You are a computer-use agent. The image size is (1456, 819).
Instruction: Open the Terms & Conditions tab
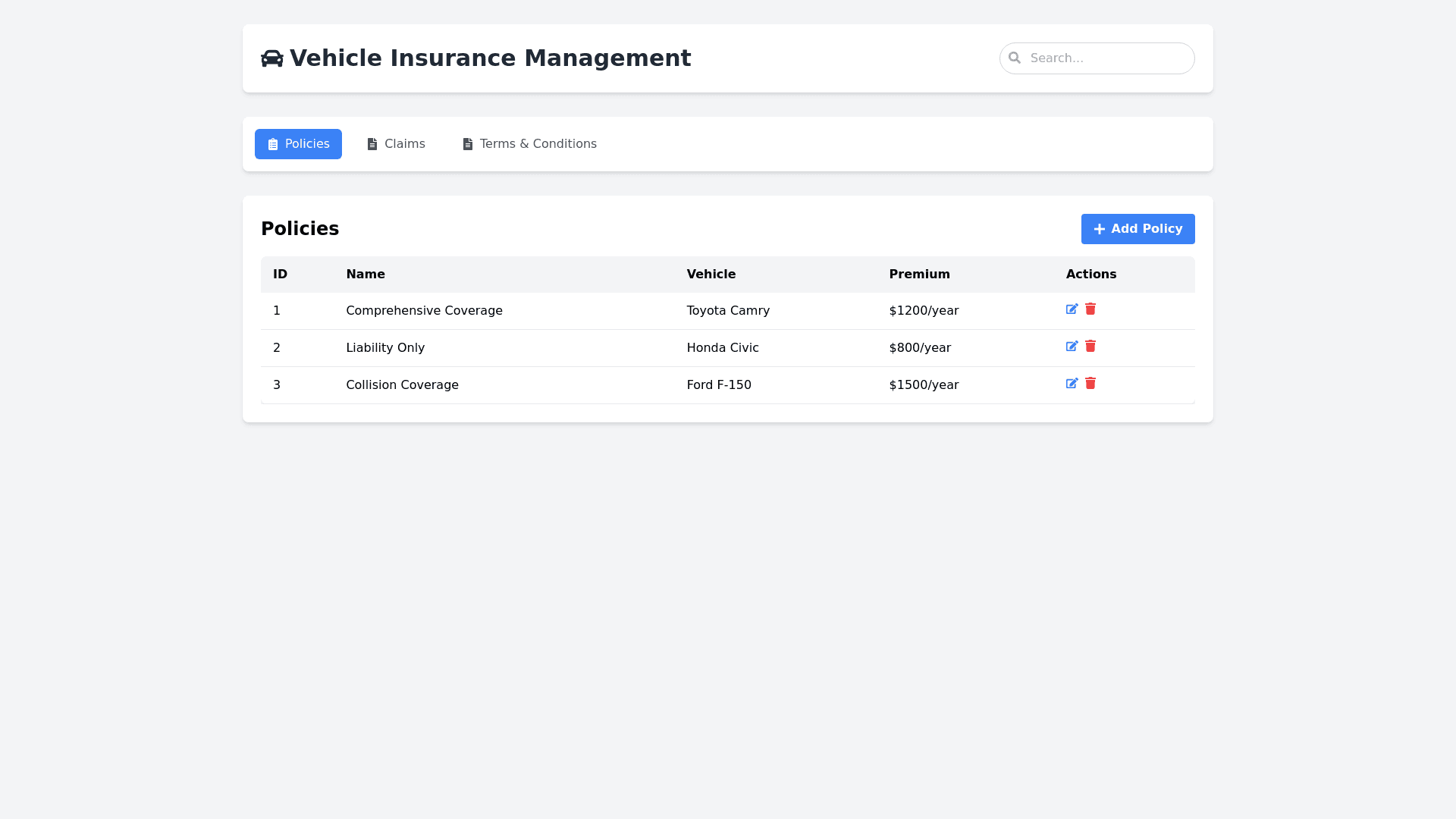[x=529, y=144]
